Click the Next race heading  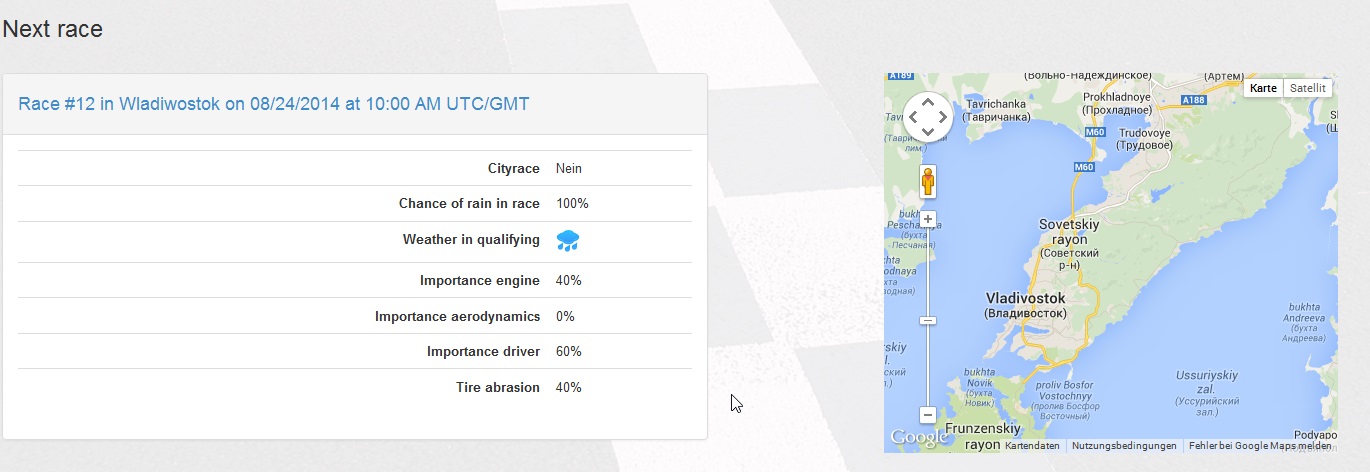point(53,29)
